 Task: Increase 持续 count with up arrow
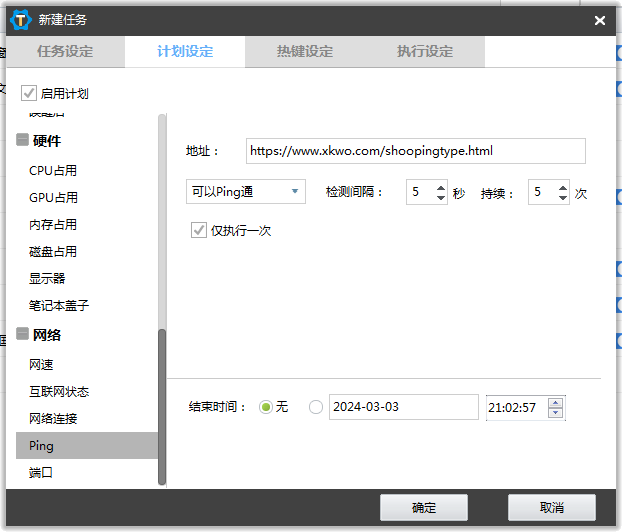click(563, 187)
